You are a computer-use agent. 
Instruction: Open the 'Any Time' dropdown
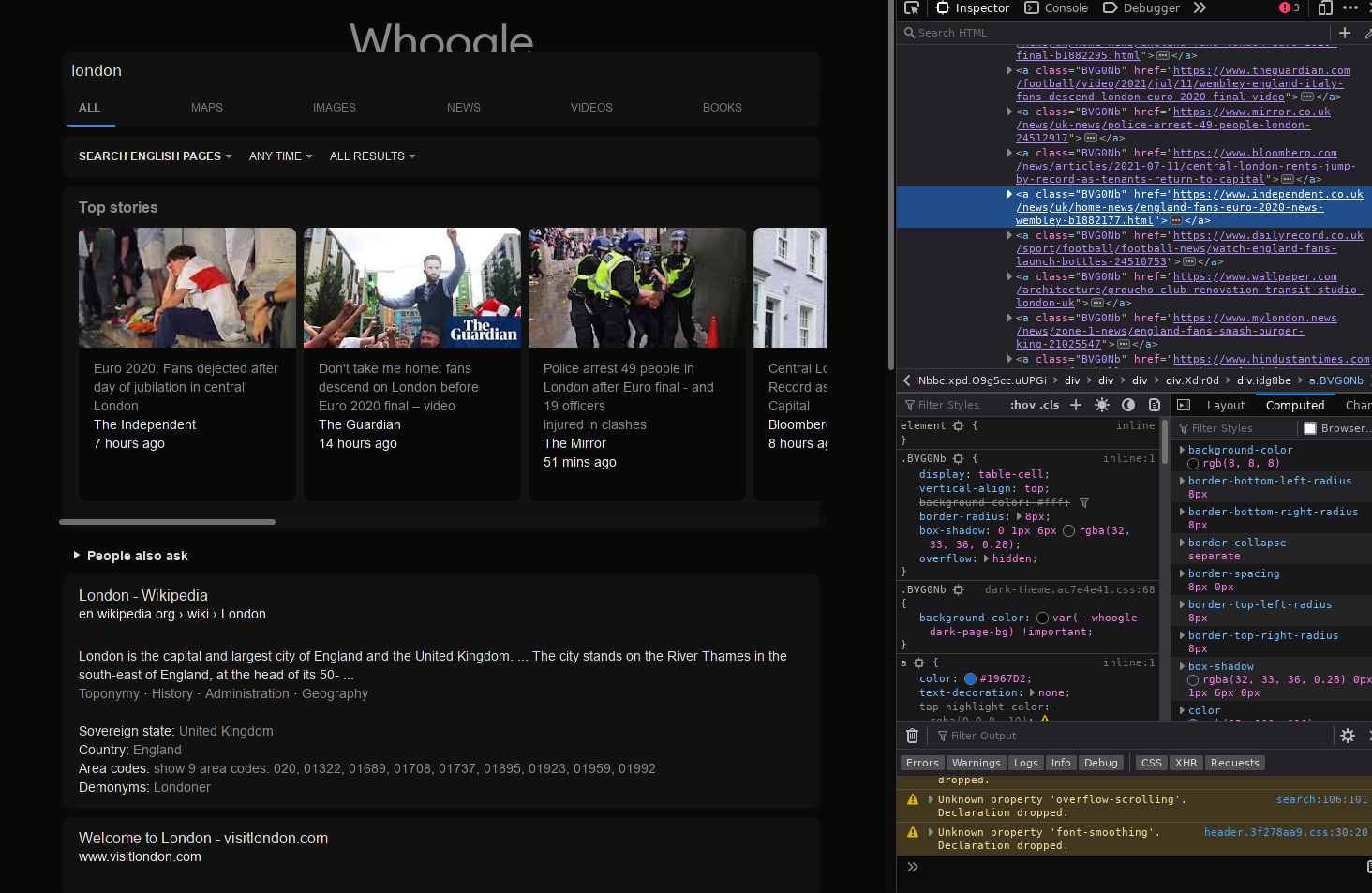tap(280, 156)
